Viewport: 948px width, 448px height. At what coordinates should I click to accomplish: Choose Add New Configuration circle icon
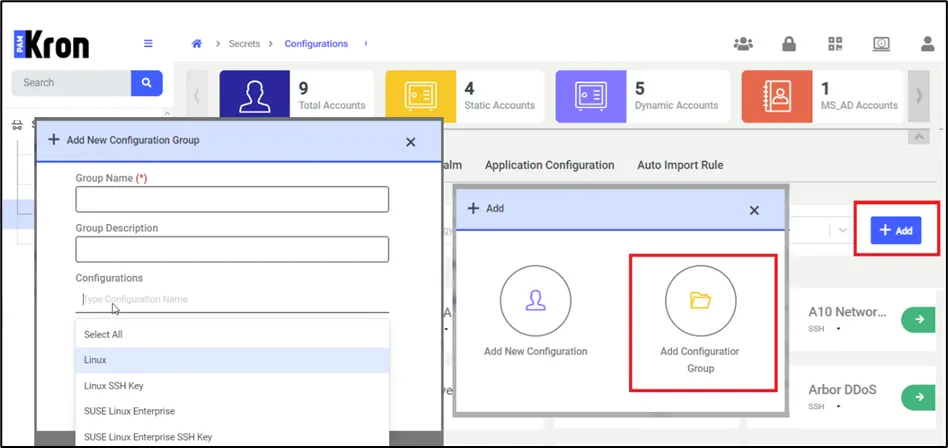point(535,300)
